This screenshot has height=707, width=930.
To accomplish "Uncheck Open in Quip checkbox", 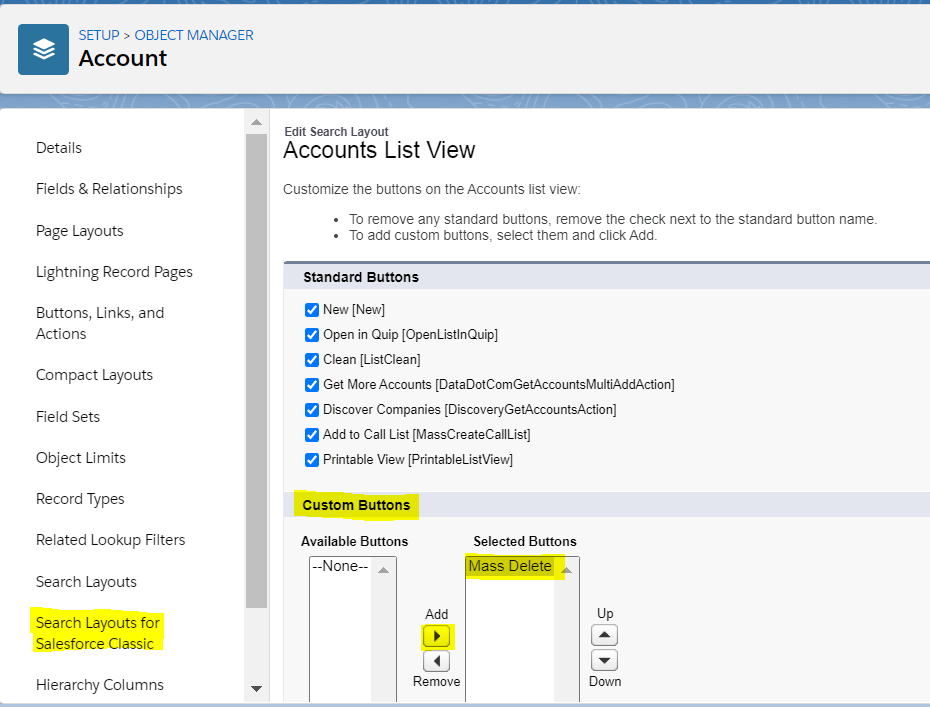I will click(312, 335).
